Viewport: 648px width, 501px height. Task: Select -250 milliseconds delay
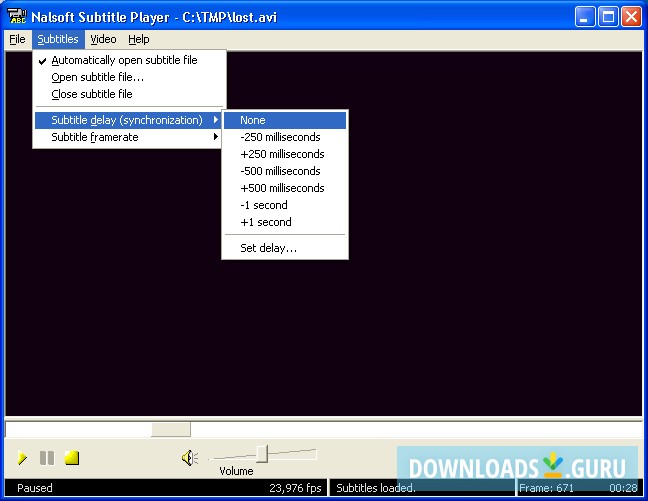[x=285, y=137]
